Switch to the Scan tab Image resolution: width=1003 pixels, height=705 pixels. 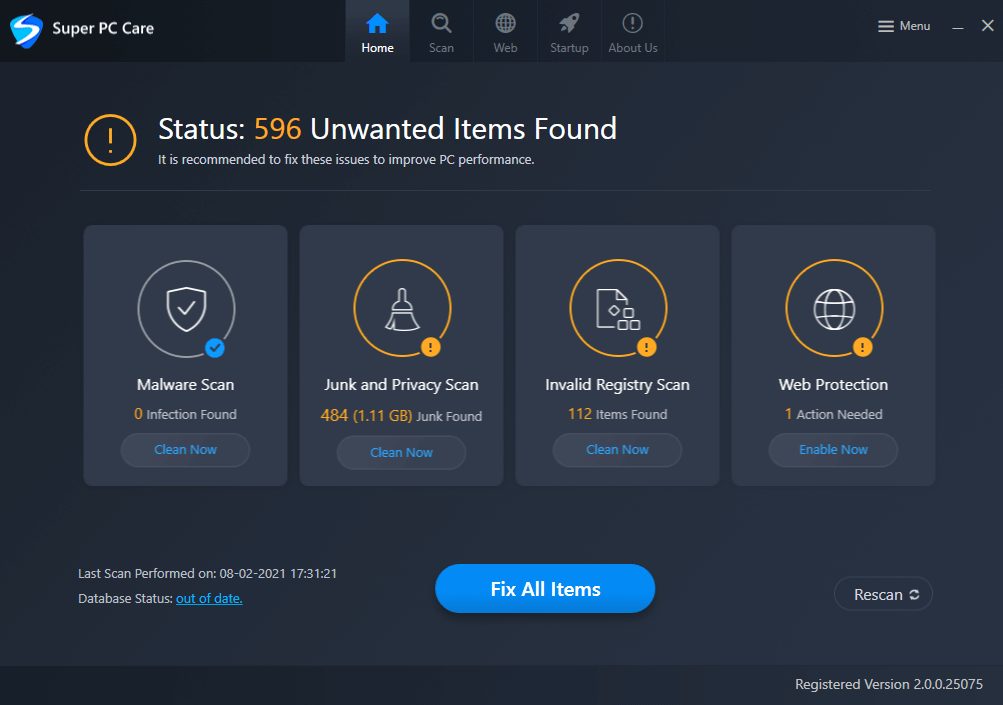(x=441, y=31)
